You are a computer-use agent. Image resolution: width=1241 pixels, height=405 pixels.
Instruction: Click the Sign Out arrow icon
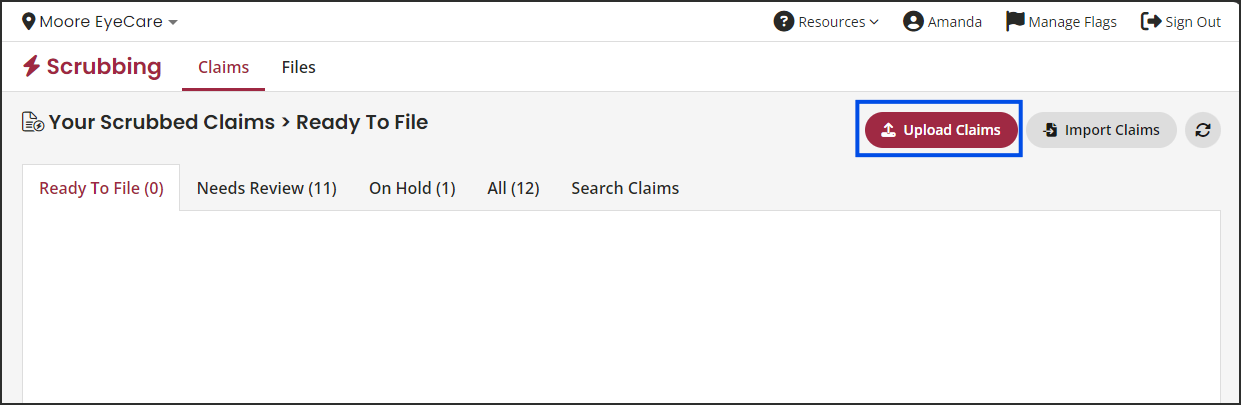point(1151,21)
